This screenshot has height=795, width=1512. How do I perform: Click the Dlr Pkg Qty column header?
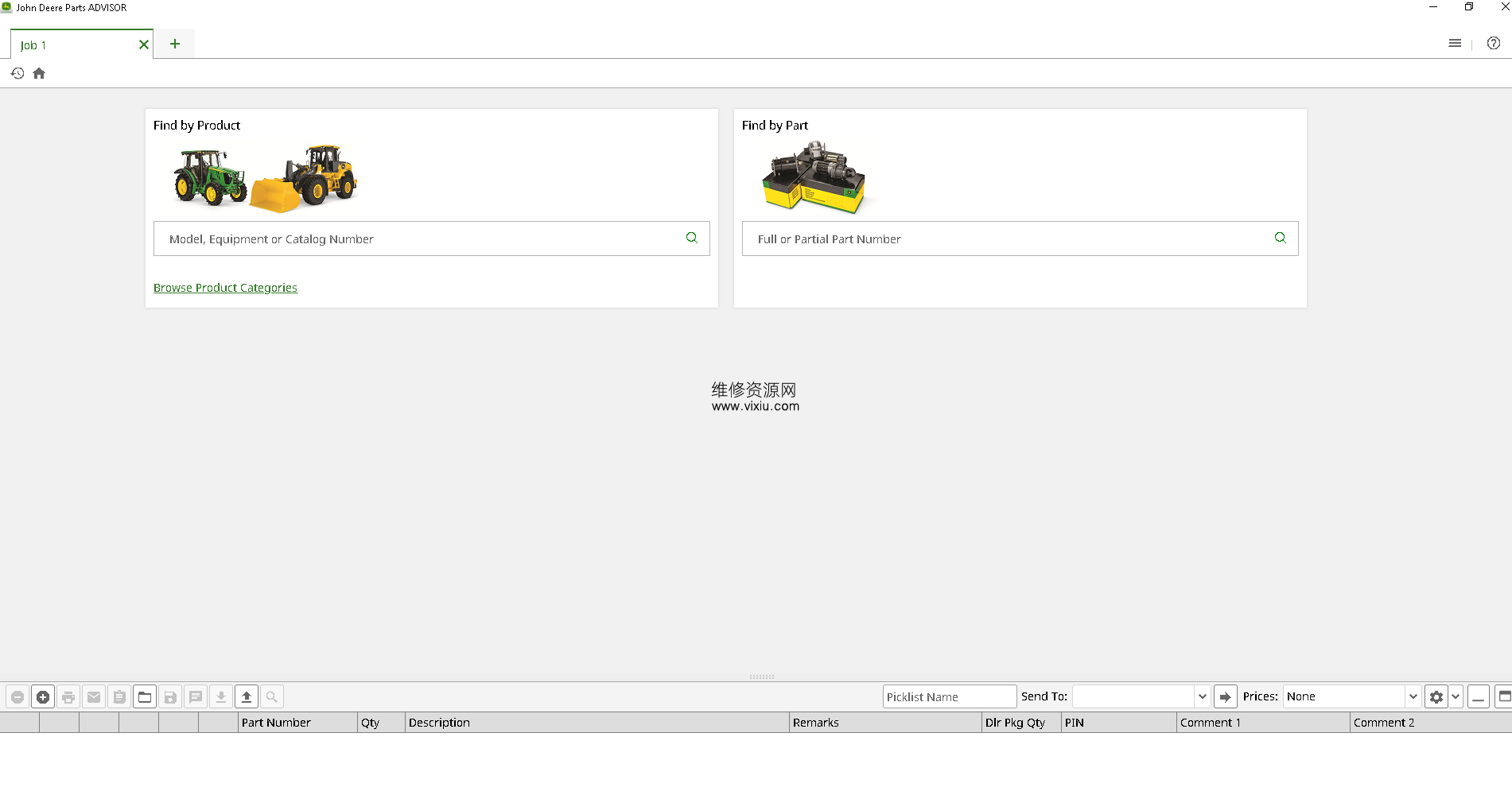pyautogui.click(x=1022, y=723)
